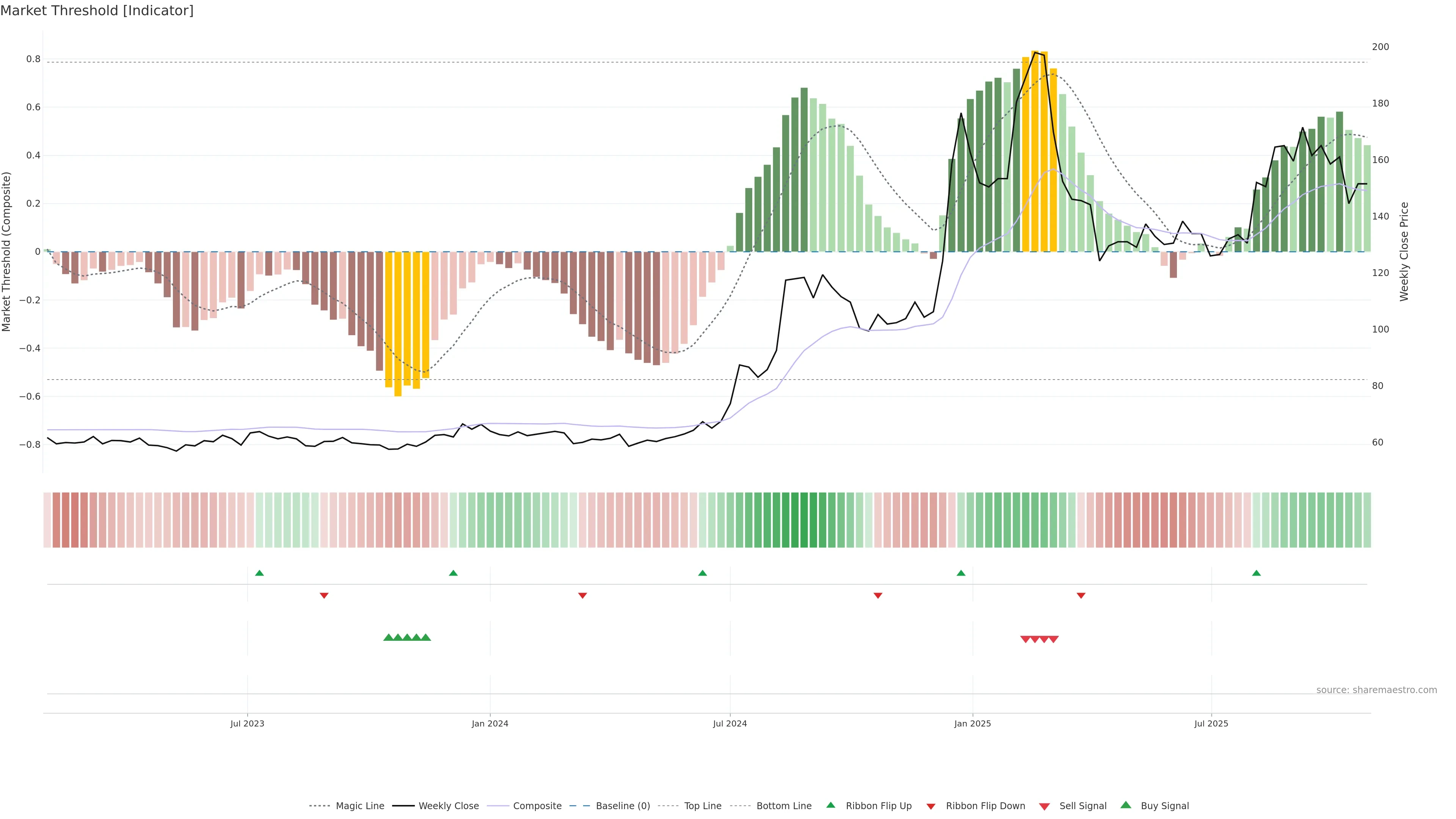Click the rightmost green ribbon flip up marker

1257,573
